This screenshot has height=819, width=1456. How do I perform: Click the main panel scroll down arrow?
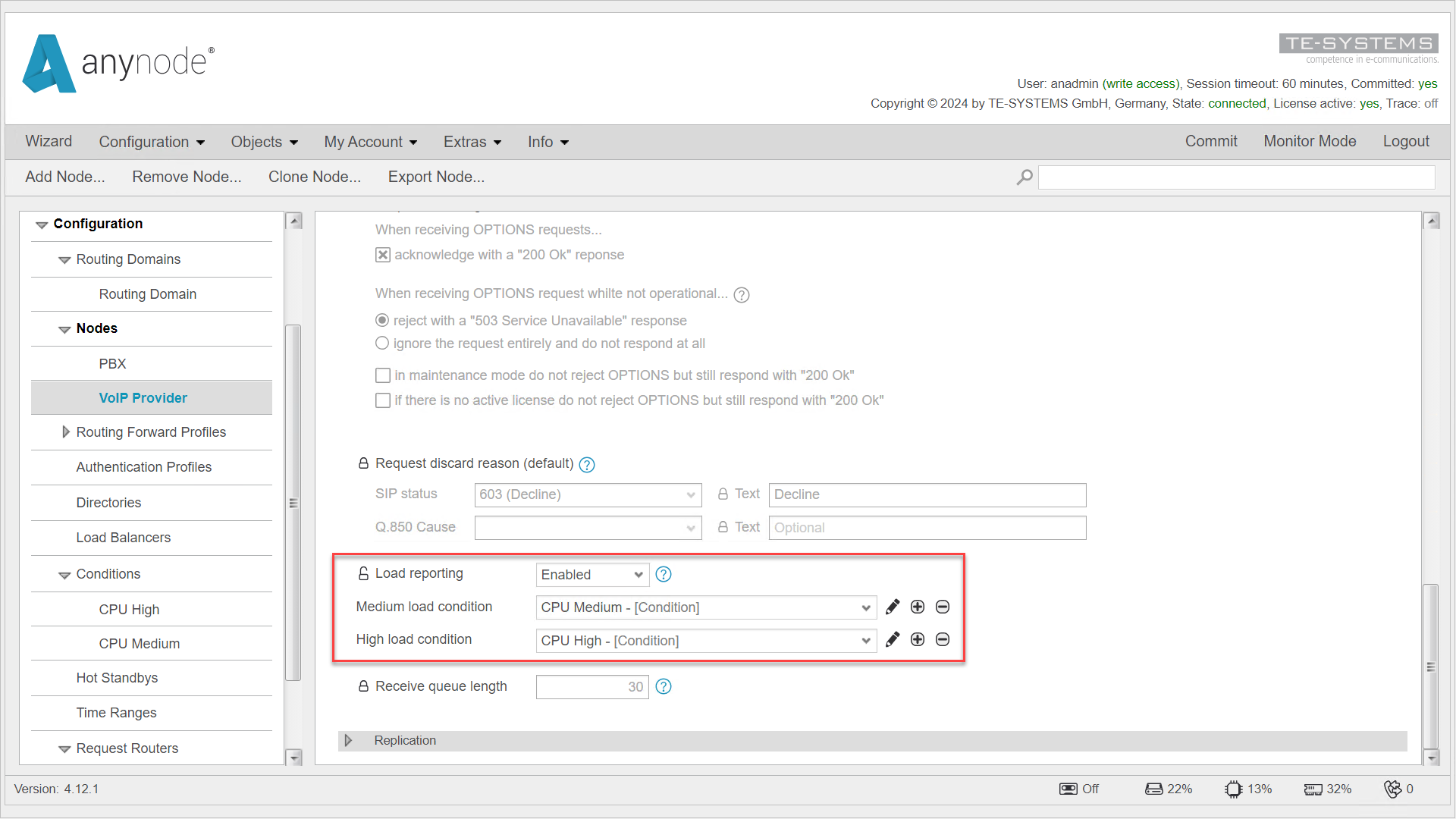coord(1432,757)
